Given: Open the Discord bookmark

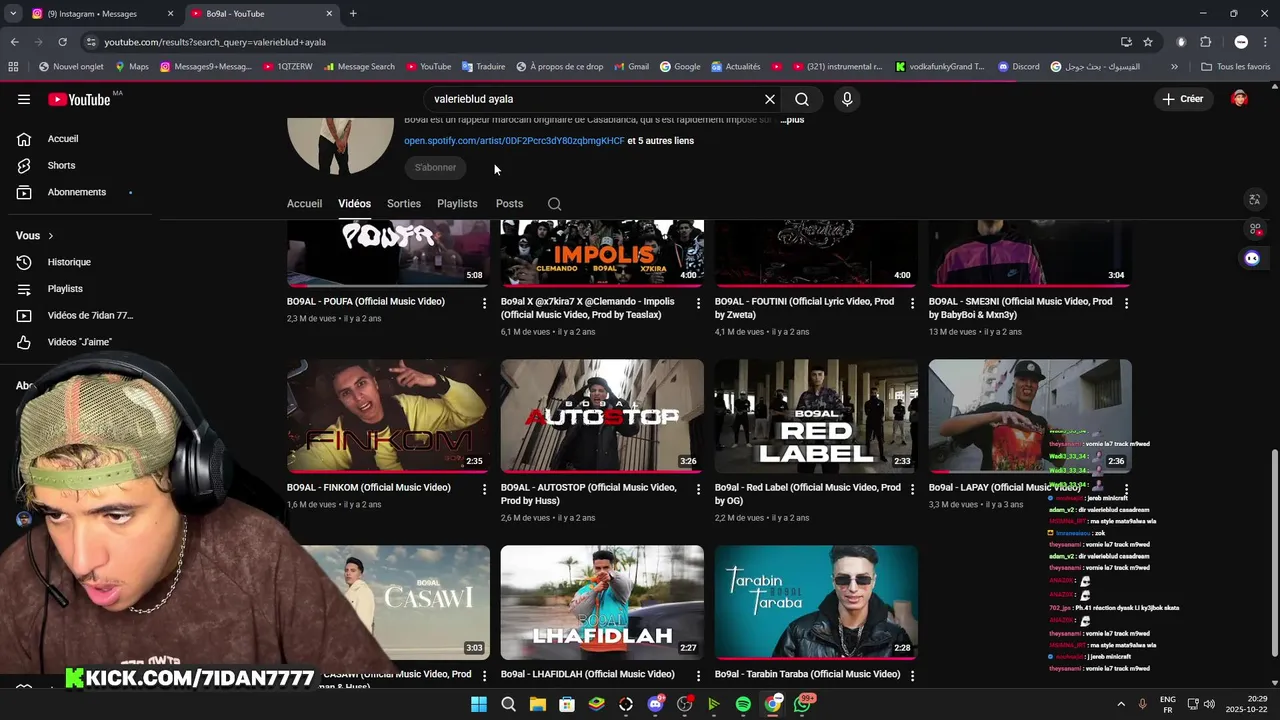Looking at the screenshot, I should coord(1019,67).
